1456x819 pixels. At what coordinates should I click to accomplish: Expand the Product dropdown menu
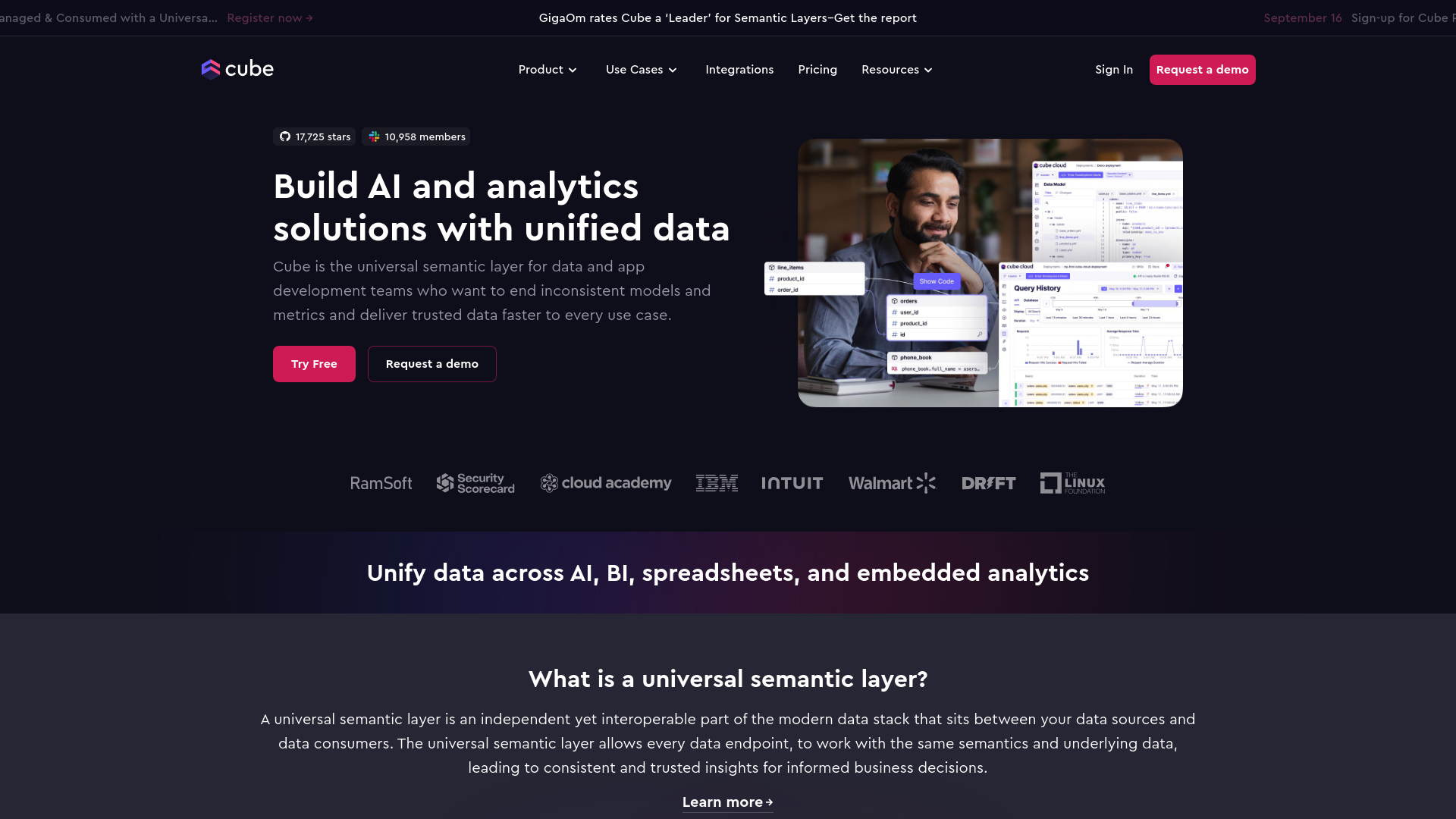[547, 69]
